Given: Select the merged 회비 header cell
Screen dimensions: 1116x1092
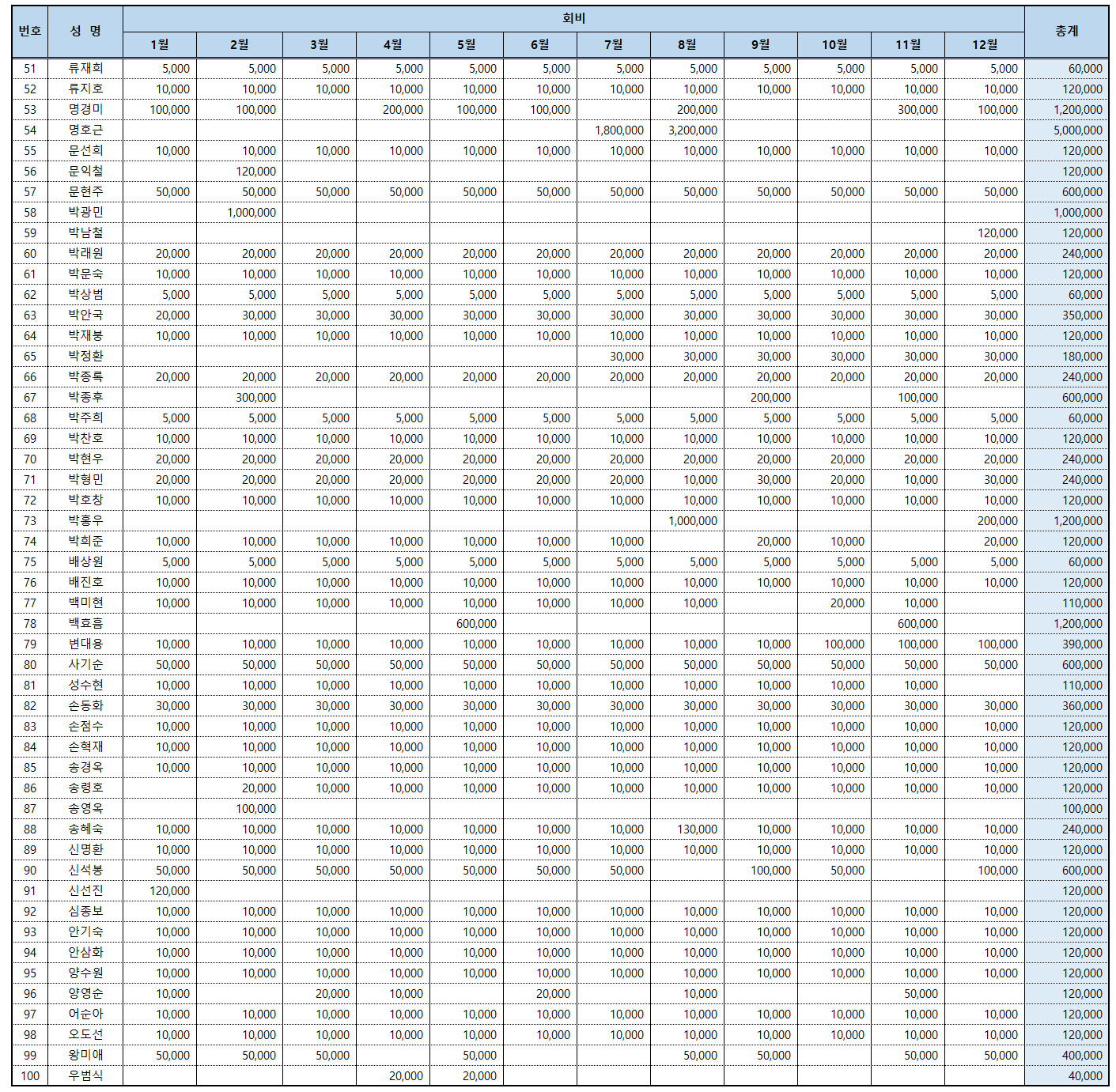Looking at the screenshot, I should point(573,19).
